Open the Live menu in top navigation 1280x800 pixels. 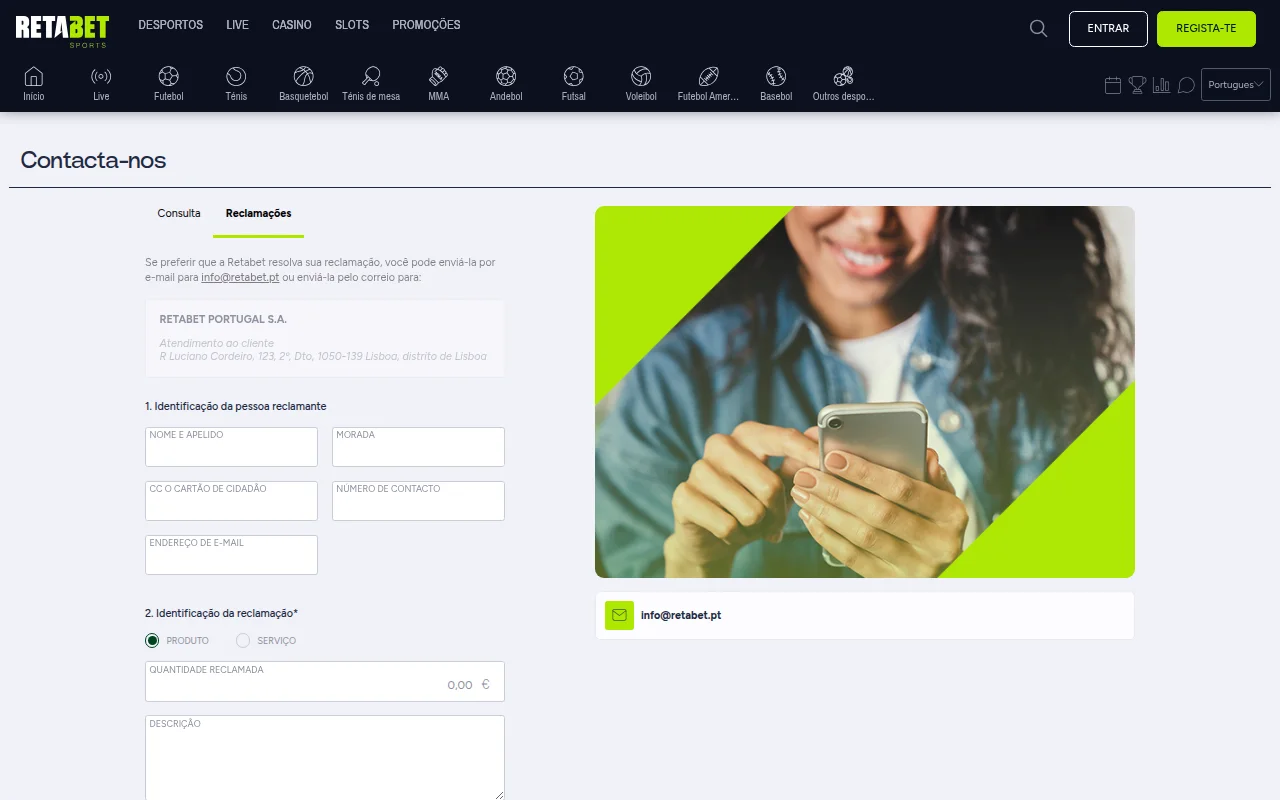pos(237,25)
